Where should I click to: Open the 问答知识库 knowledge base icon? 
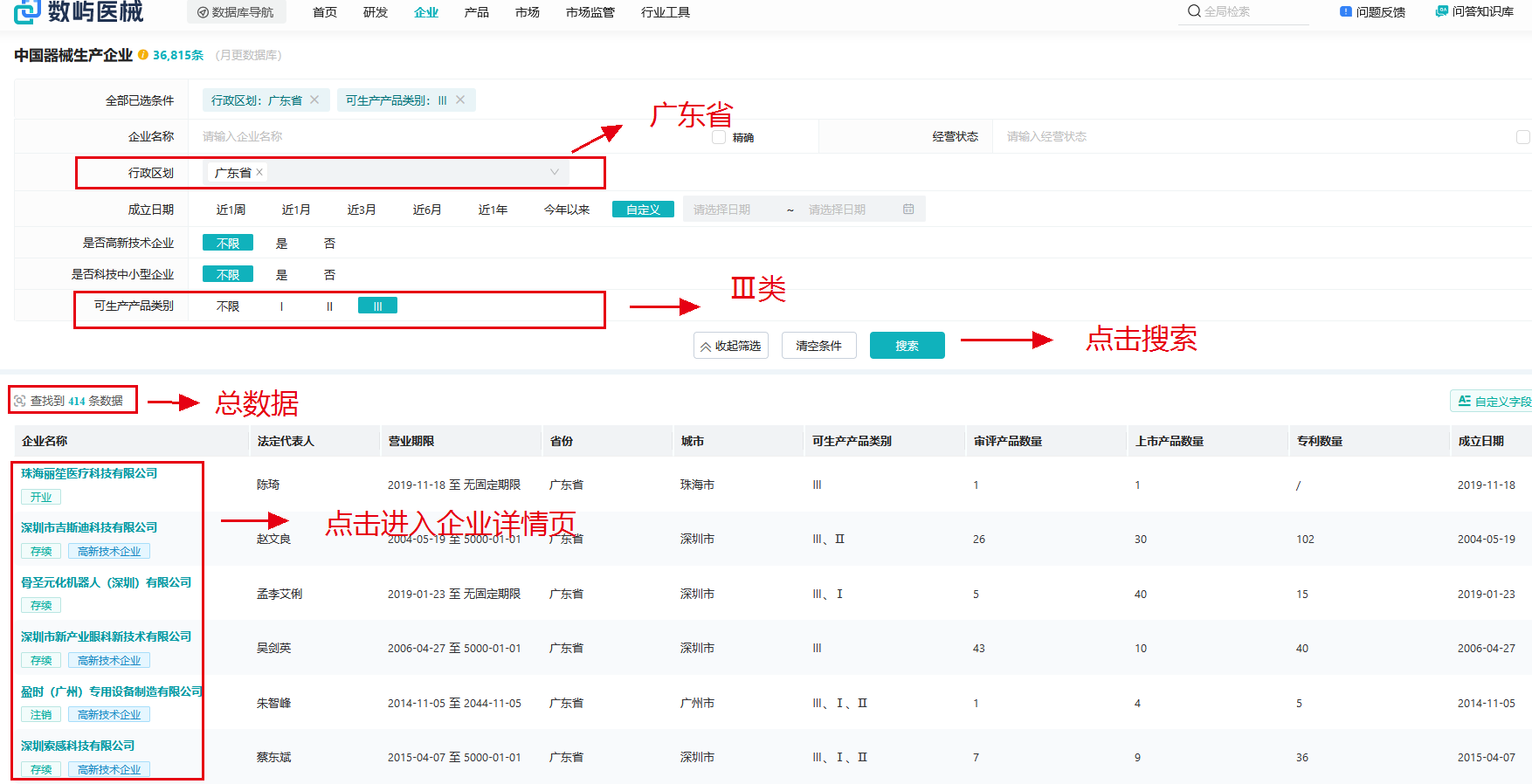pos(1441,11)
